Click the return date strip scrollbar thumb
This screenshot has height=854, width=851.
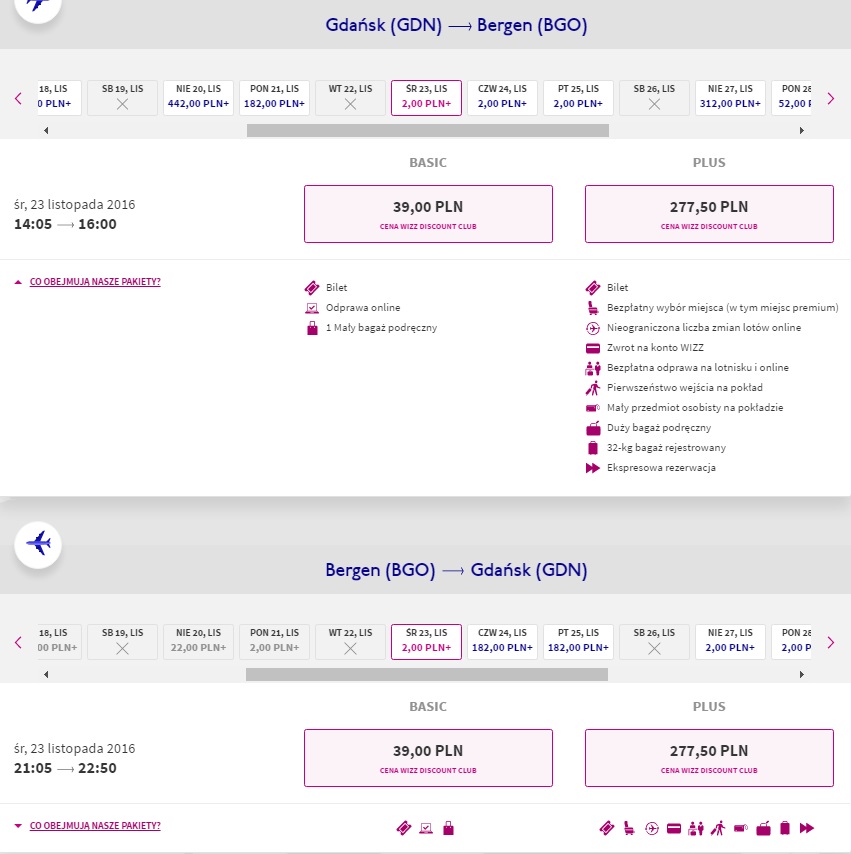click(427, 674)
